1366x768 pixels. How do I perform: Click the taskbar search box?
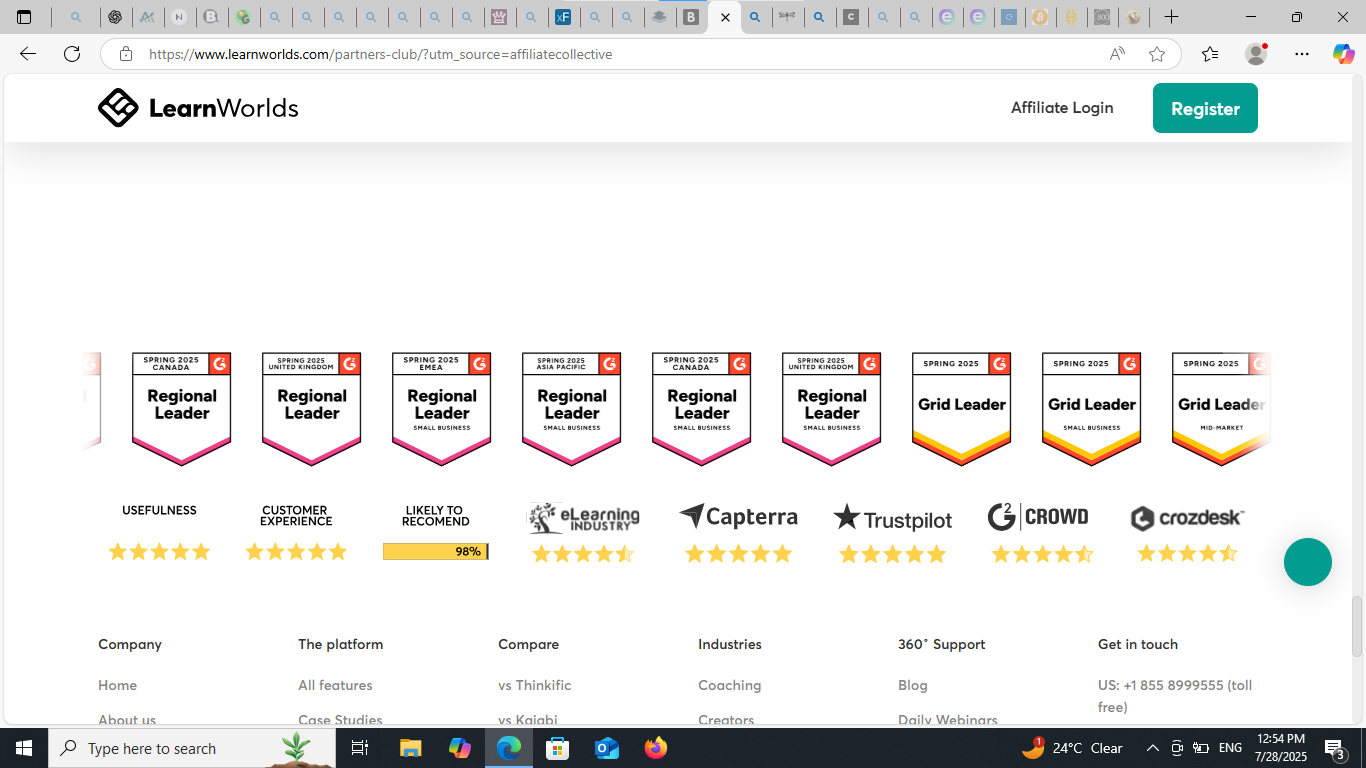click(x=192, y=748)
